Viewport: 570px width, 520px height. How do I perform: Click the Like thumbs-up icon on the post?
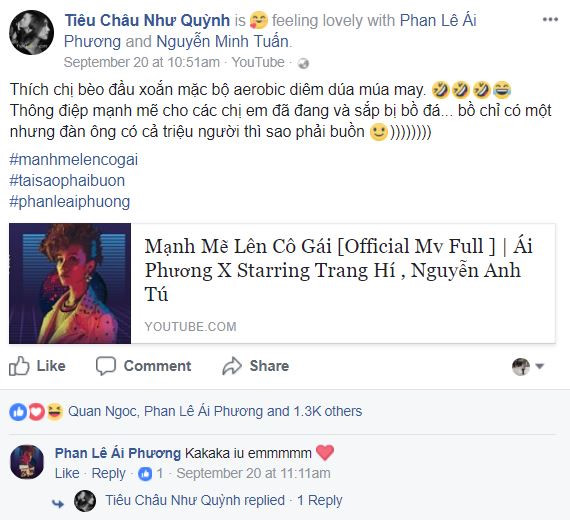(x=19, y=366)
